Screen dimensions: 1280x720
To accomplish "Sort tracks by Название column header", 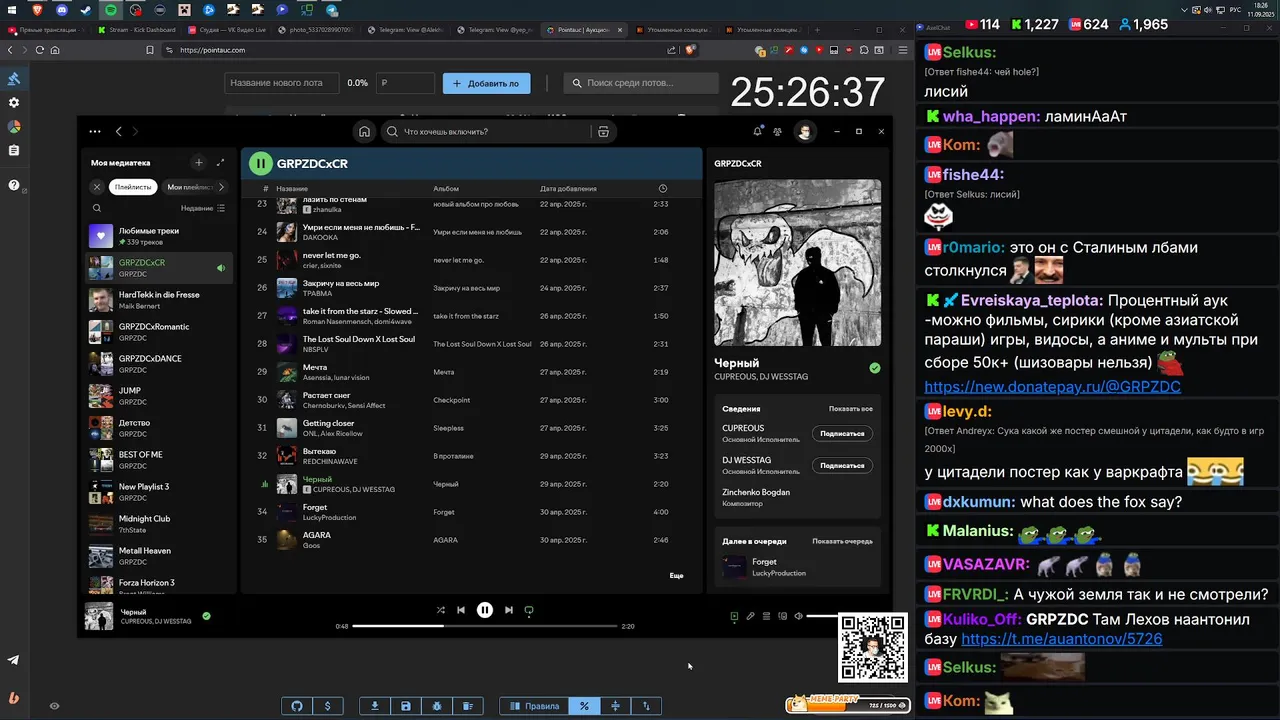I will click(x=292, y=188).
